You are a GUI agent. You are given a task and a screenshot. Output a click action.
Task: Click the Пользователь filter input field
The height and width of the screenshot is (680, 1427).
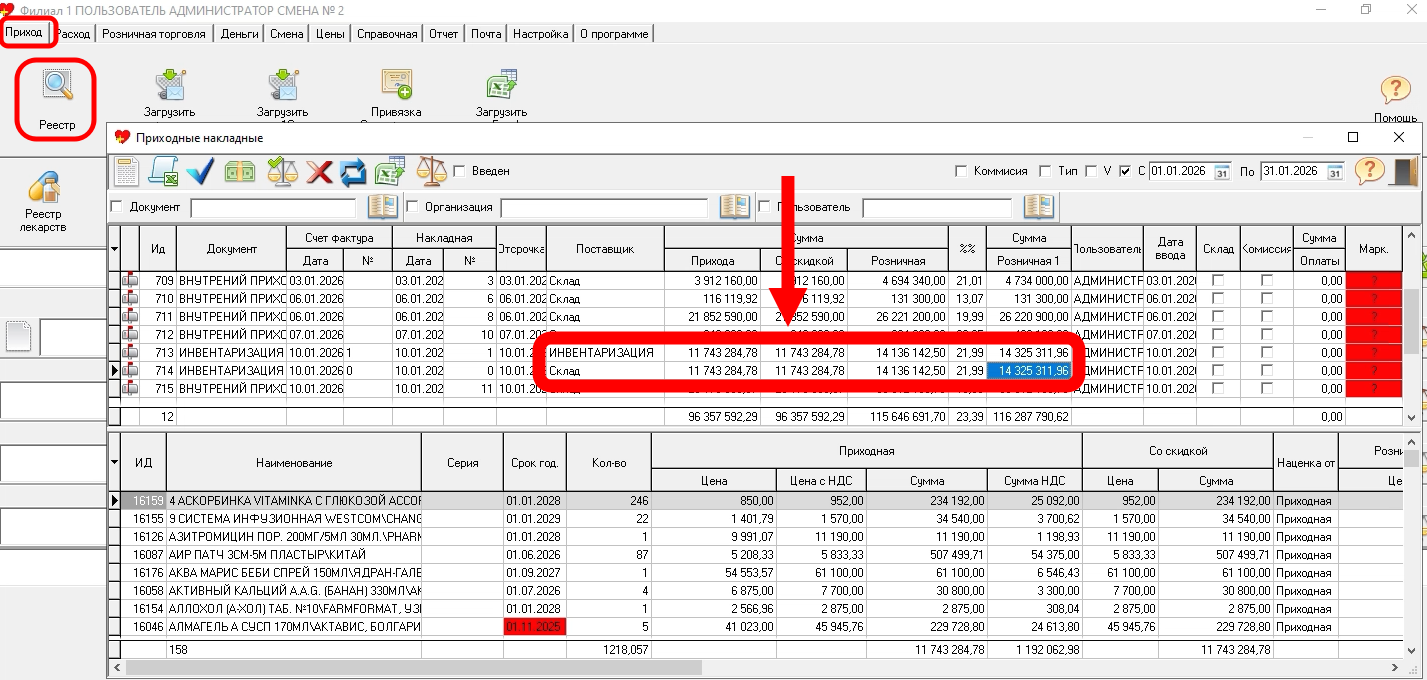point(937,207)
